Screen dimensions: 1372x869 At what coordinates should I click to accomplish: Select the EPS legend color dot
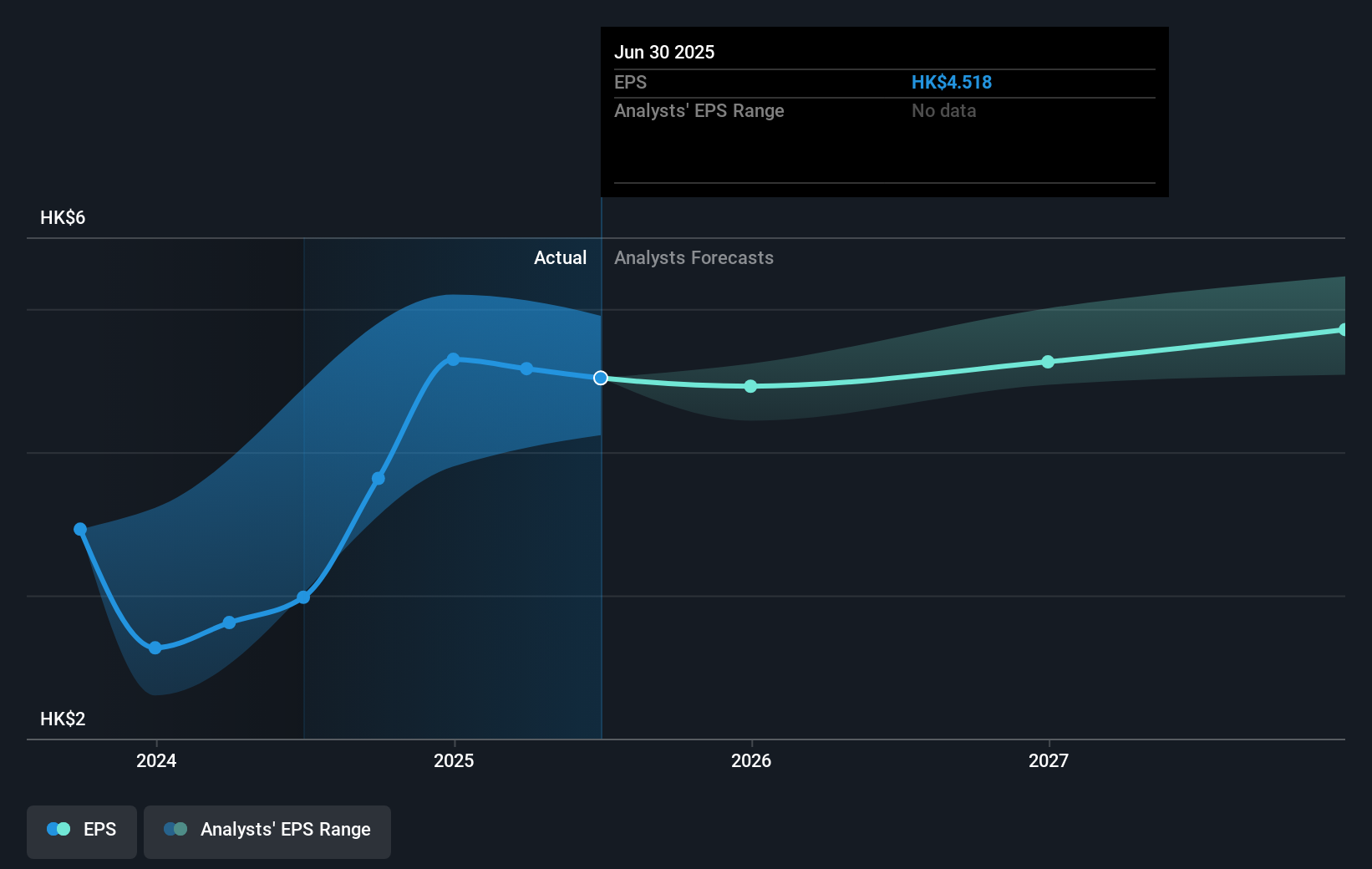[57, 829]
